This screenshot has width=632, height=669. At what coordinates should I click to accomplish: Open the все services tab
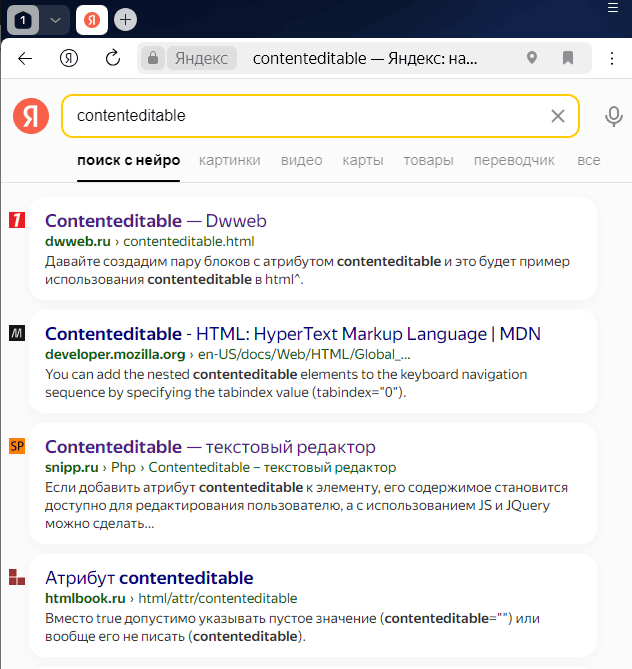[x=588, y=160]
